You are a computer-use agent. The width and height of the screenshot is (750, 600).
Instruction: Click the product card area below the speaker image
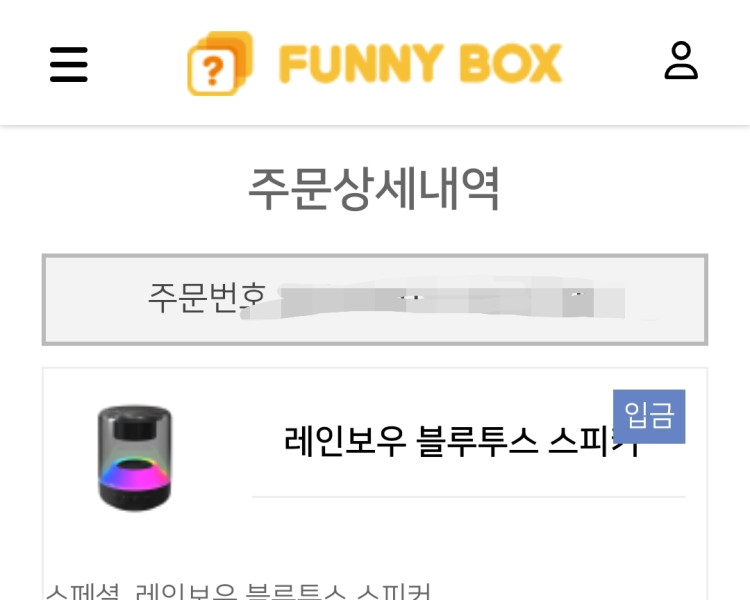135,545
